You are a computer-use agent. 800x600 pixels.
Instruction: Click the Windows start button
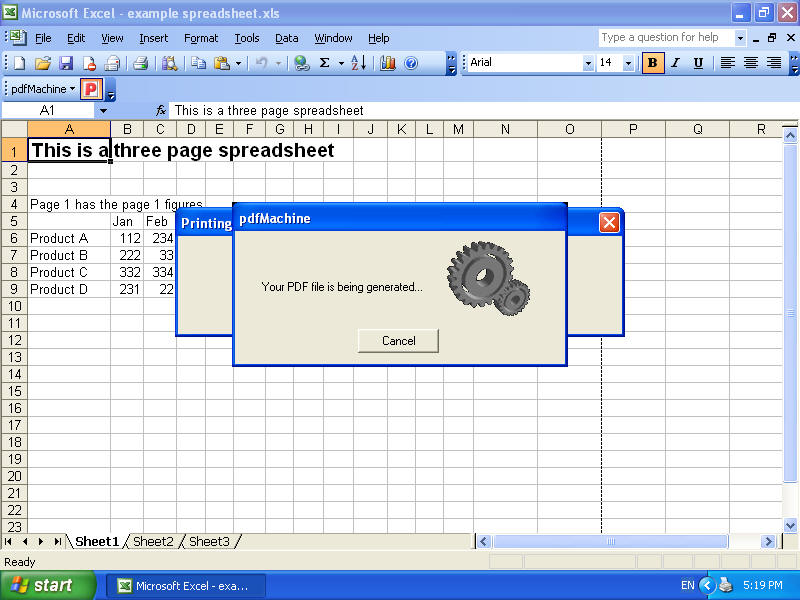tap(48, 585)
